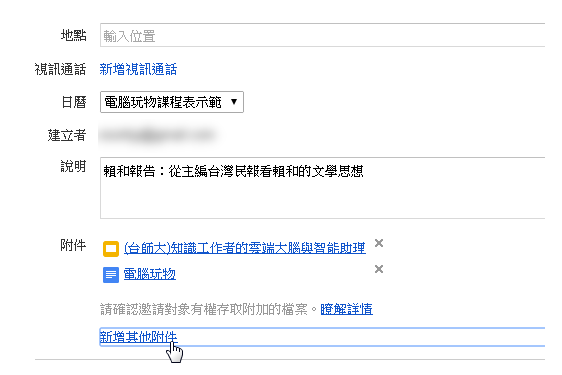Image resolution: width=562 pixels, height=375 pixels.
Task: Follow the 瞭解詳情 learn more link
Action: [347, 309]
